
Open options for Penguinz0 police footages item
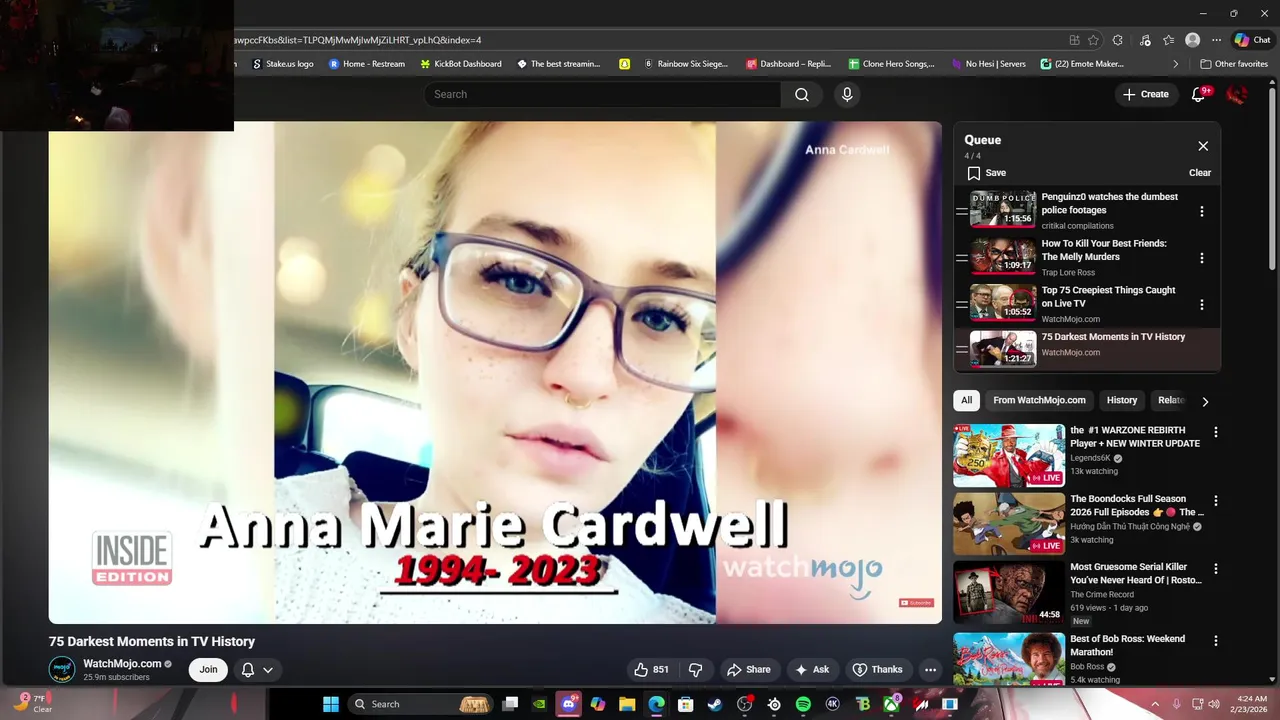(x=1202, y=211)
